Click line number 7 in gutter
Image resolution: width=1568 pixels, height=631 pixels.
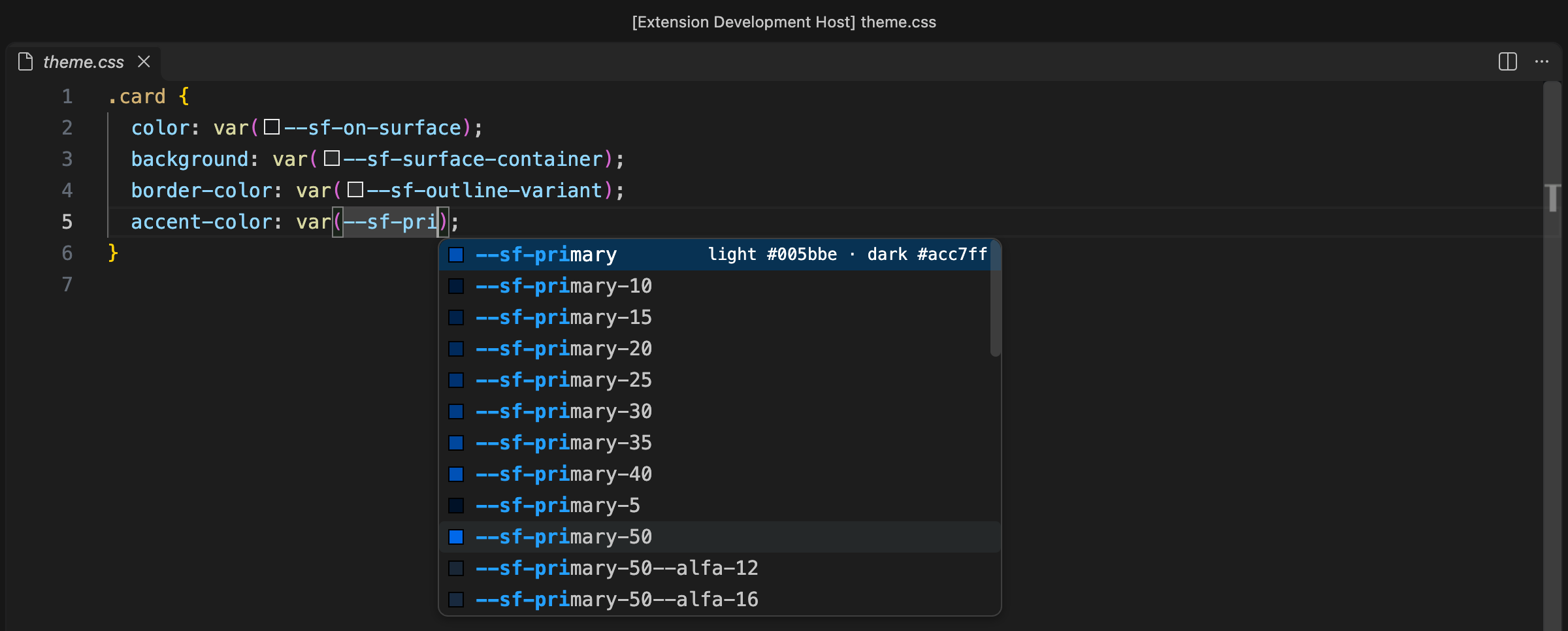[67, 285]
